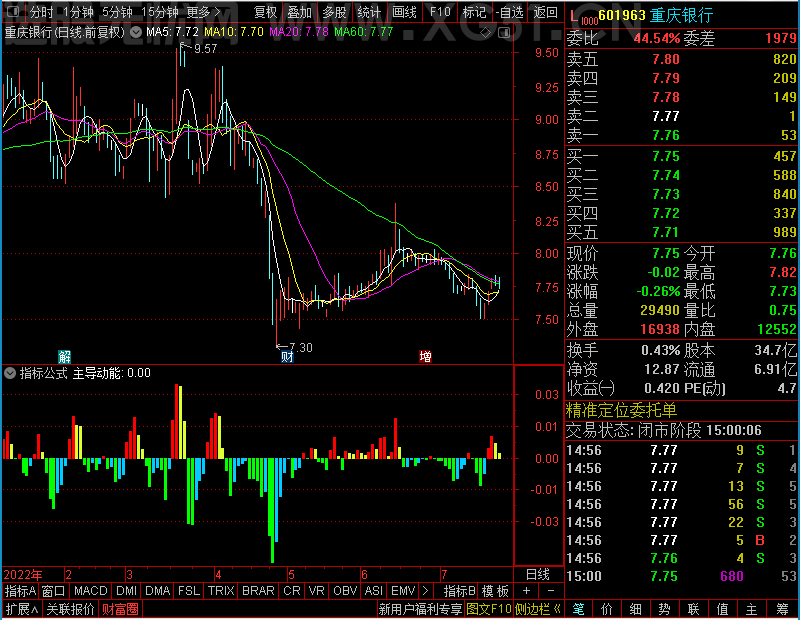Select the 势 tab in side panel
The image size is (800, 620).
click(x=664, y=609)
